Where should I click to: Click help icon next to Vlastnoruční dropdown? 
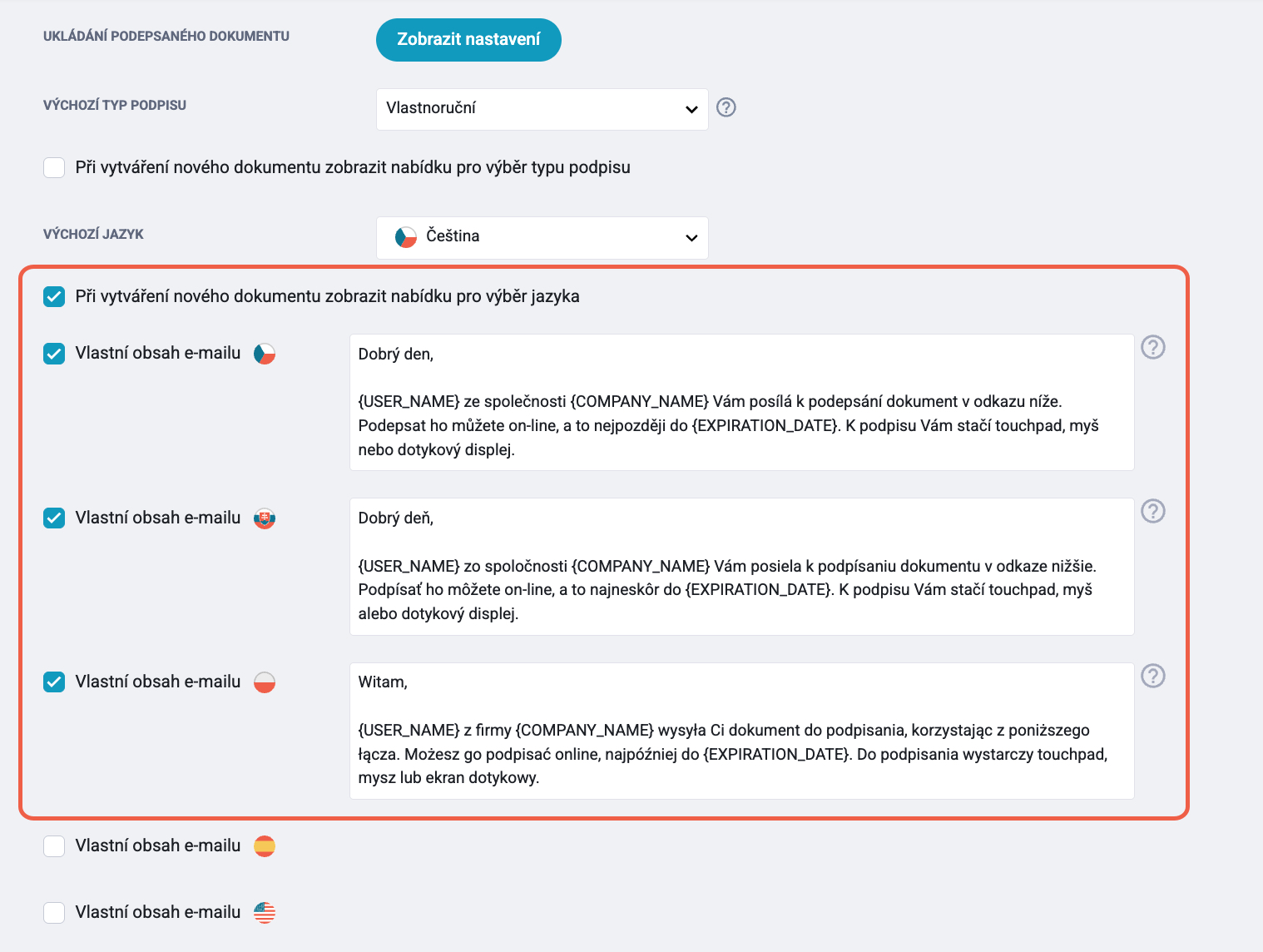pos(726,107)
